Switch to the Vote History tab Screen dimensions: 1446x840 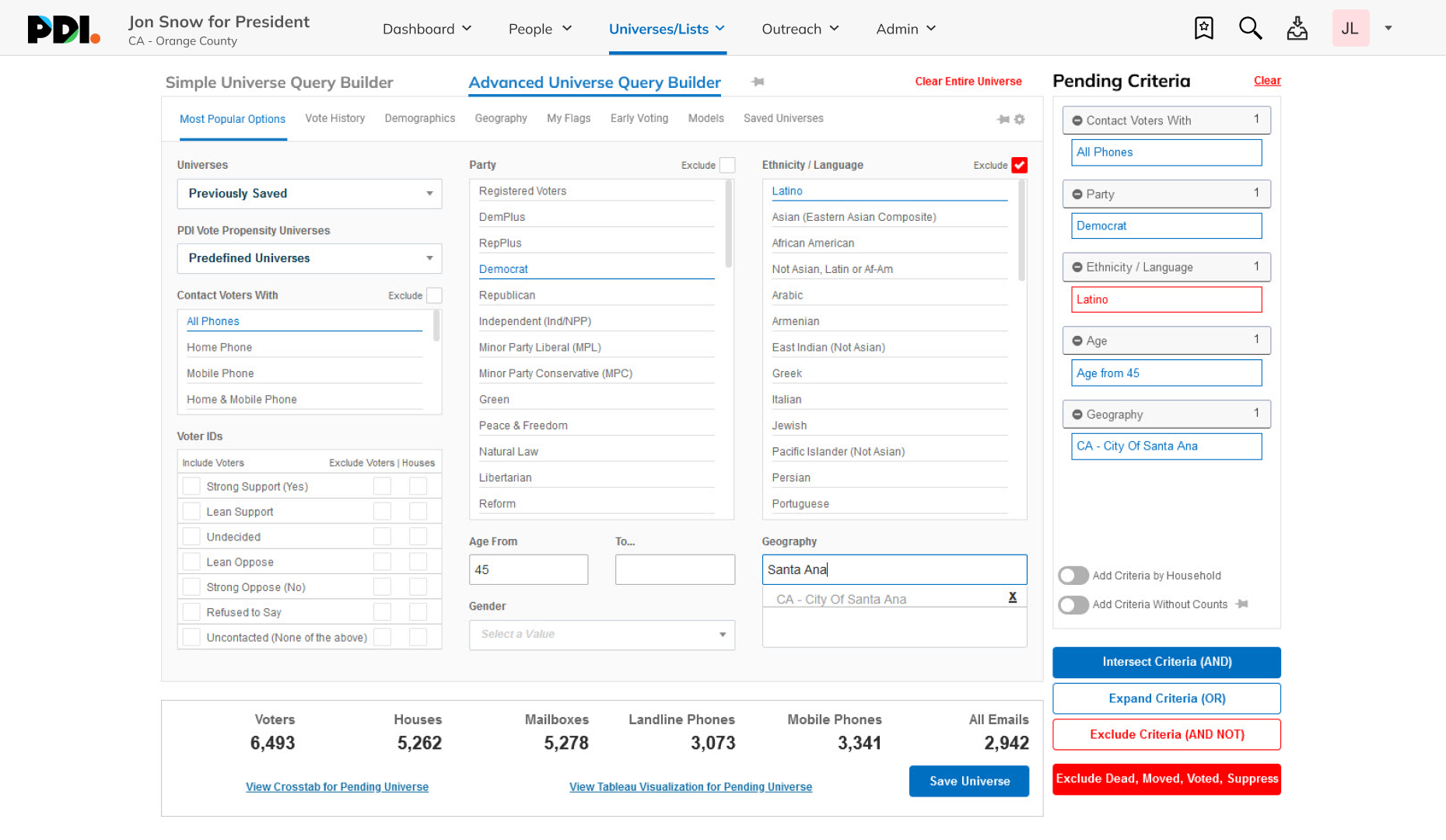(335, 118)
